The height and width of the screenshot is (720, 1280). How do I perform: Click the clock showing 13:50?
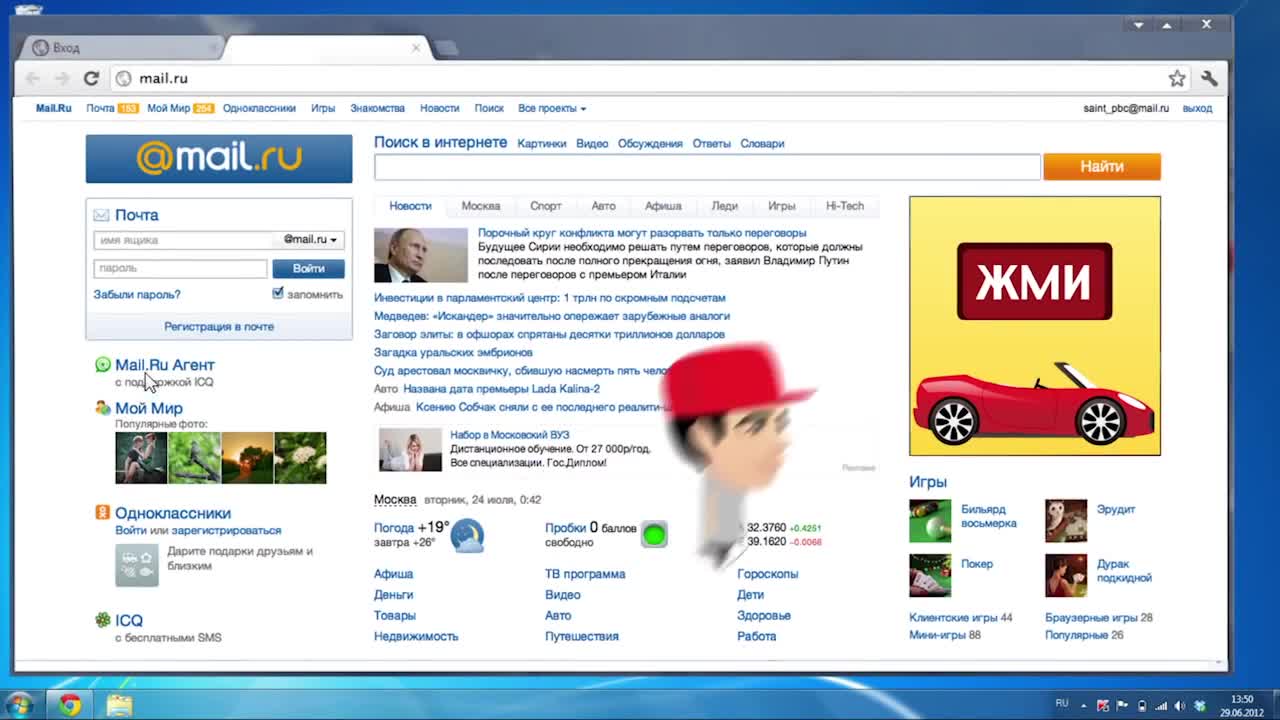[1241, 700]
